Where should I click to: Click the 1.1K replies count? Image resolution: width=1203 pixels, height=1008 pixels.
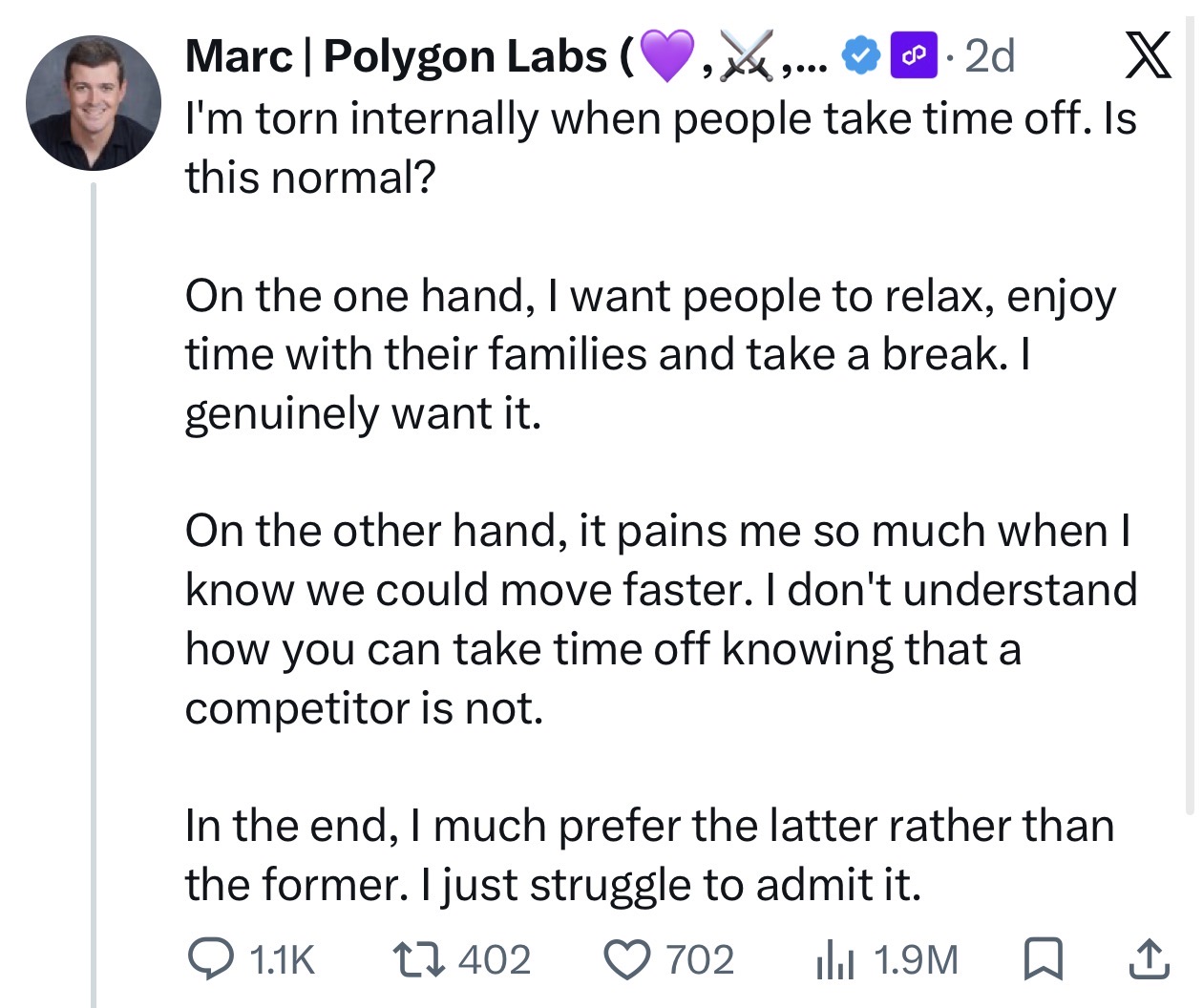[281, 960]
